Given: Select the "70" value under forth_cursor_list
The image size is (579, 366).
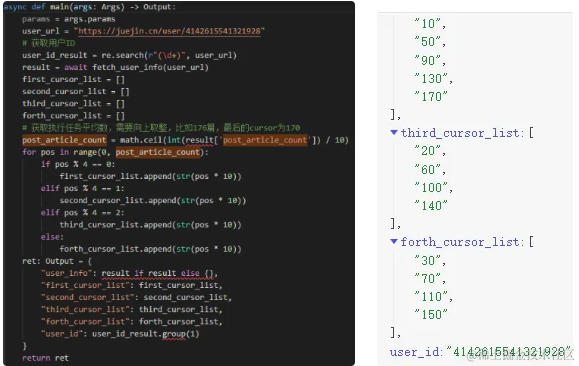Looking at the screenshot, I should pyautogui.click(x=429, y=279).
